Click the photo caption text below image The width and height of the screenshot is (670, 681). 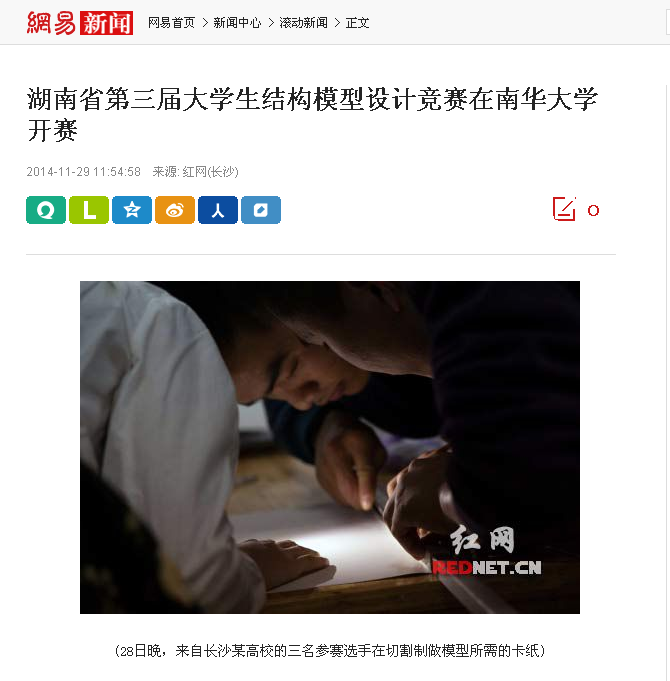pyautogui.click(x=330, y=651)
